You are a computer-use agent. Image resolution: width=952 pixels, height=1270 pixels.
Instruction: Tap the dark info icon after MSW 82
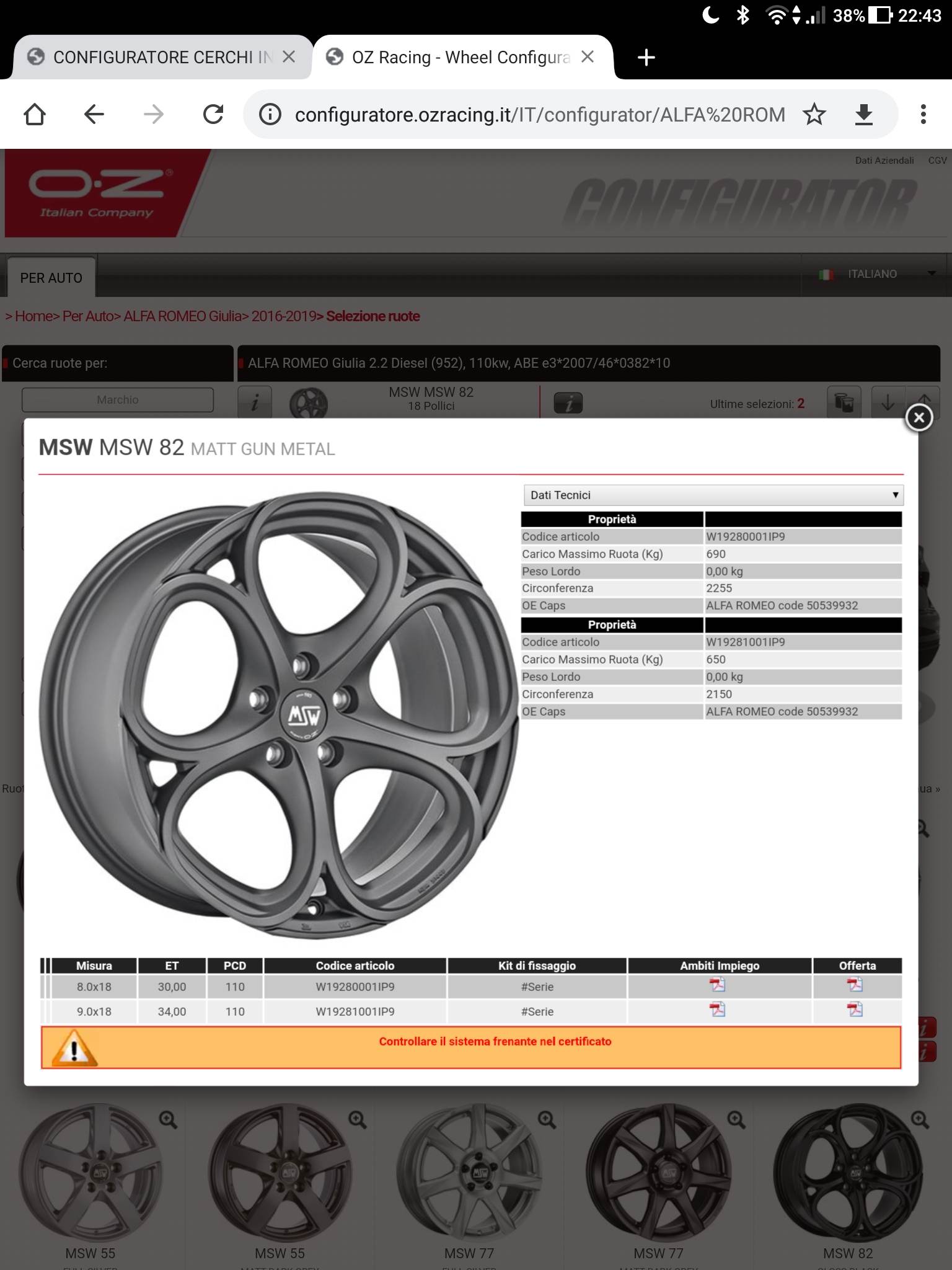point(568,403)
